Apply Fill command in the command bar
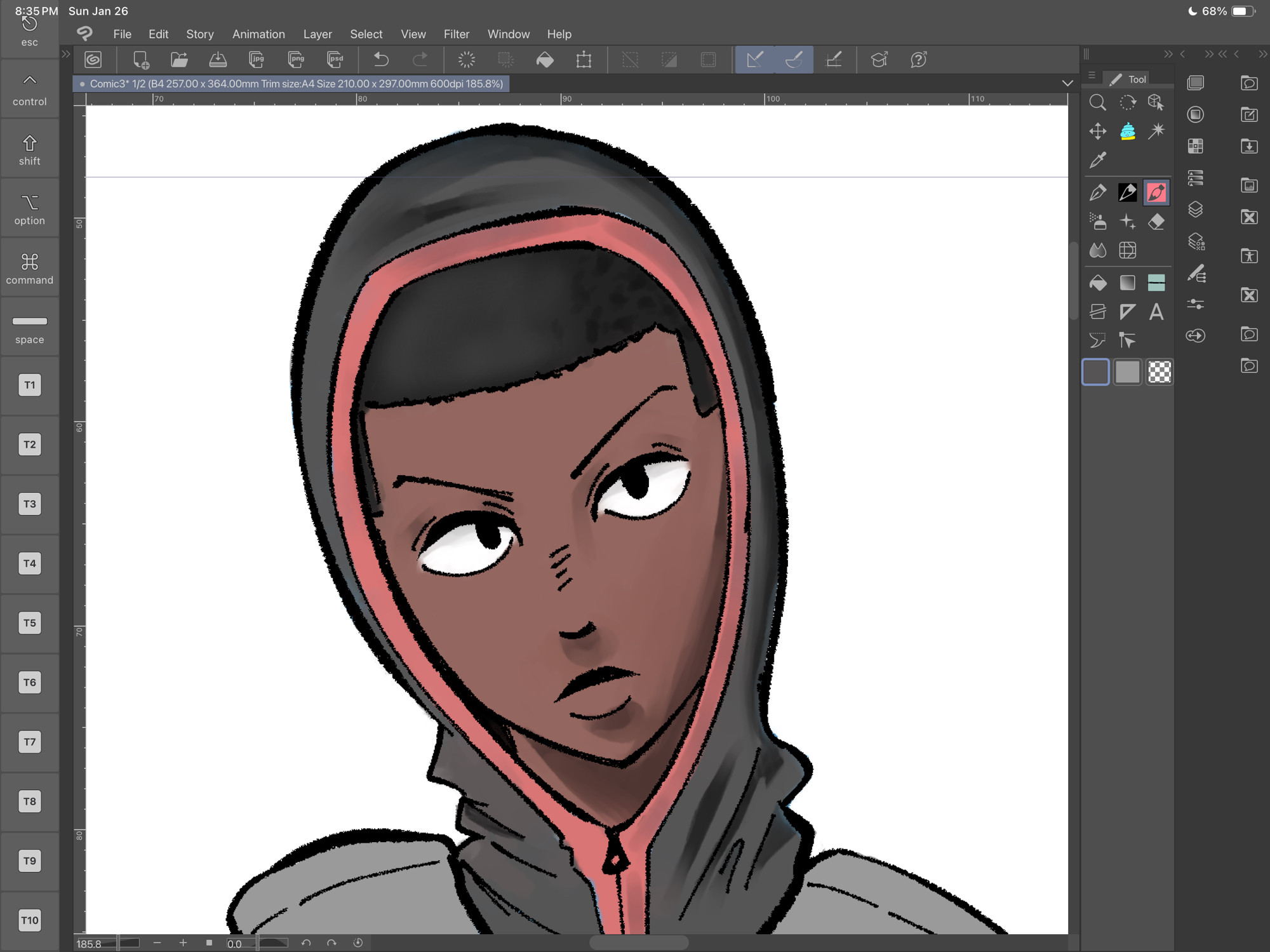Screen dimensions: 1270x952 [545, 60]
